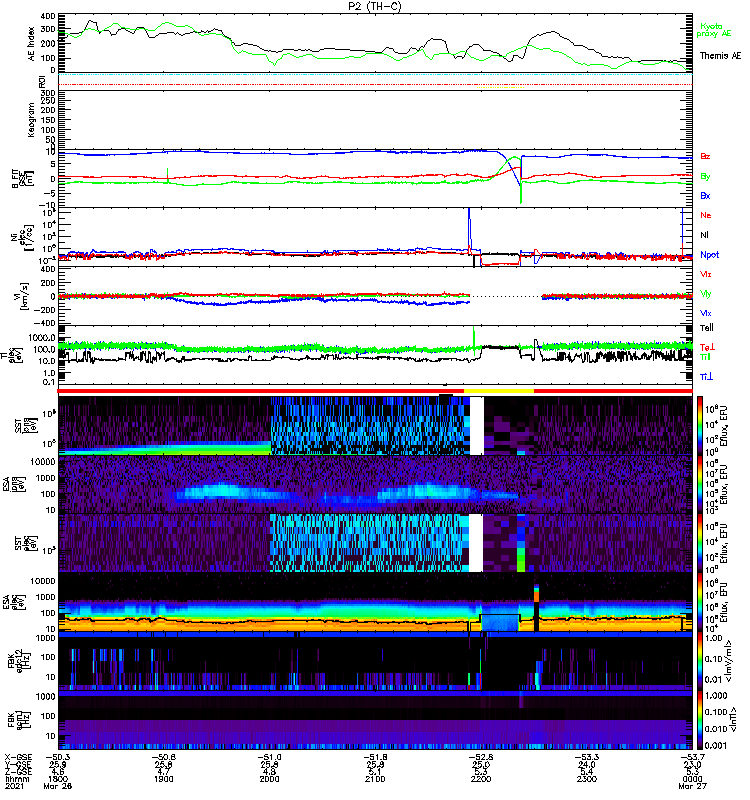Click the AE Index axis label
This screenshot has height=800, width=750.
pos(32,44)
